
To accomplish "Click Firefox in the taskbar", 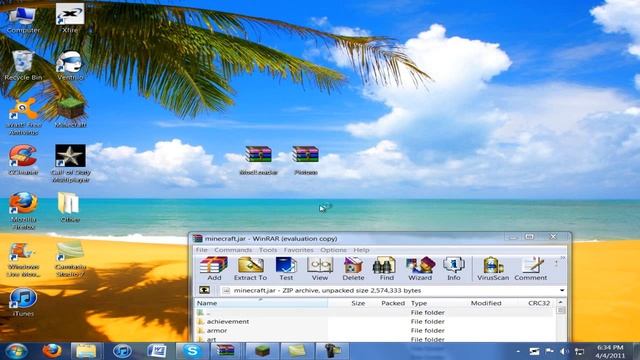I will tap(52, 351).
